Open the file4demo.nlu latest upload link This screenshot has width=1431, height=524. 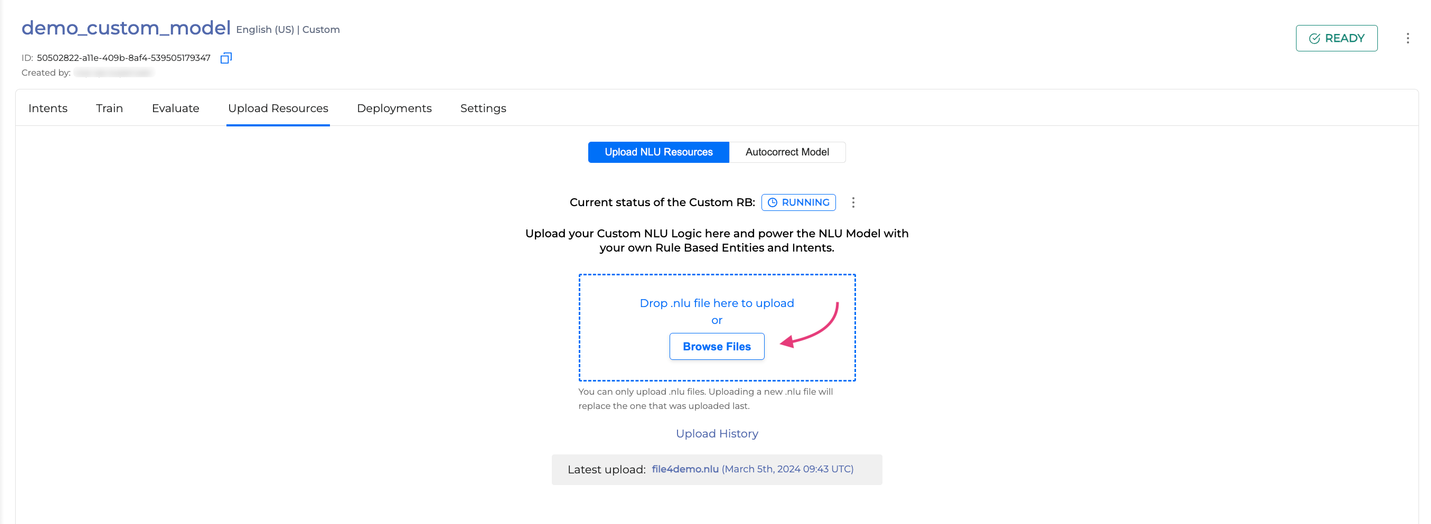tap(685, 469)
